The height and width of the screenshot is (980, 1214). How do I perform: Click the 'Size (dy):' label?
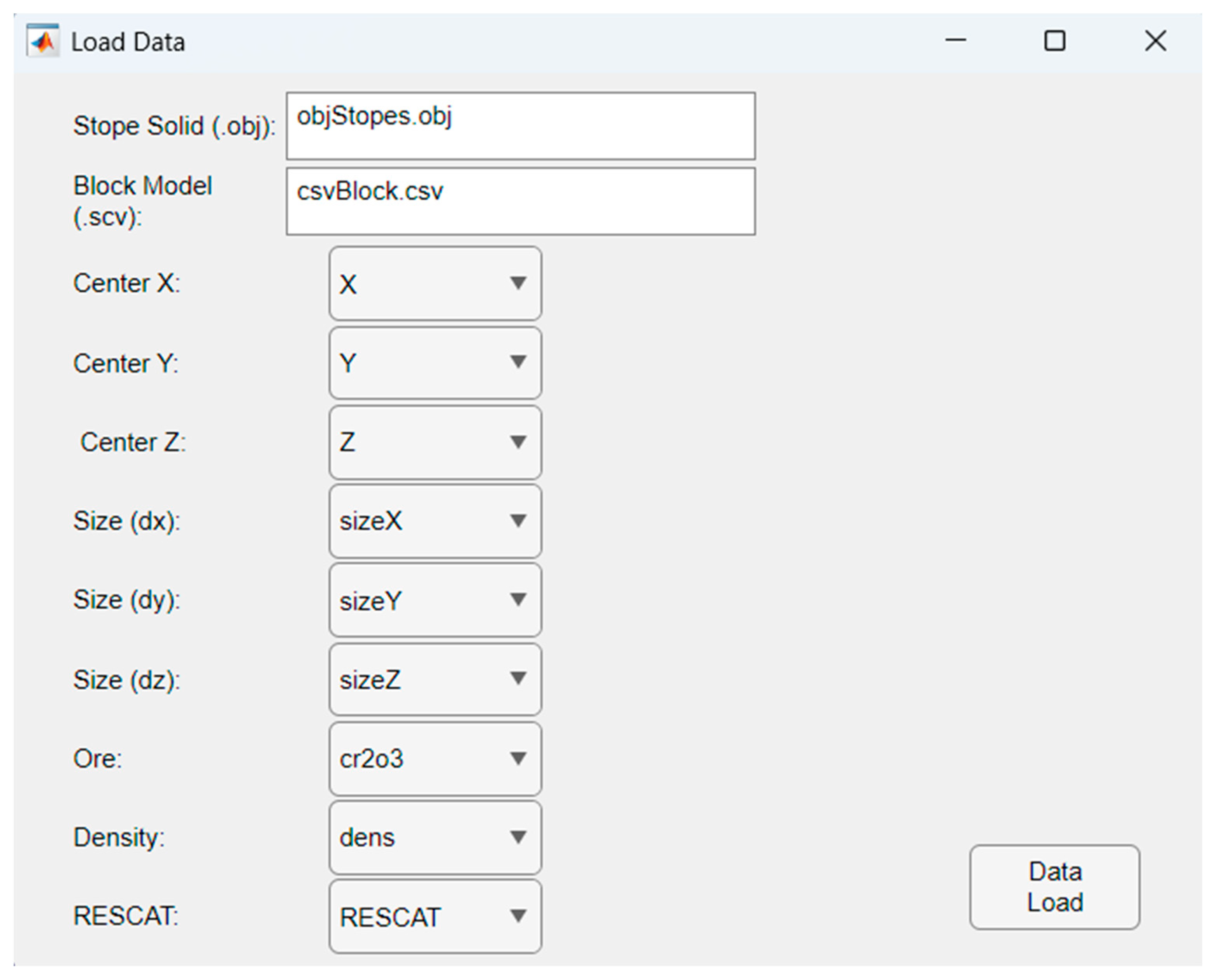tap(126, 600)
